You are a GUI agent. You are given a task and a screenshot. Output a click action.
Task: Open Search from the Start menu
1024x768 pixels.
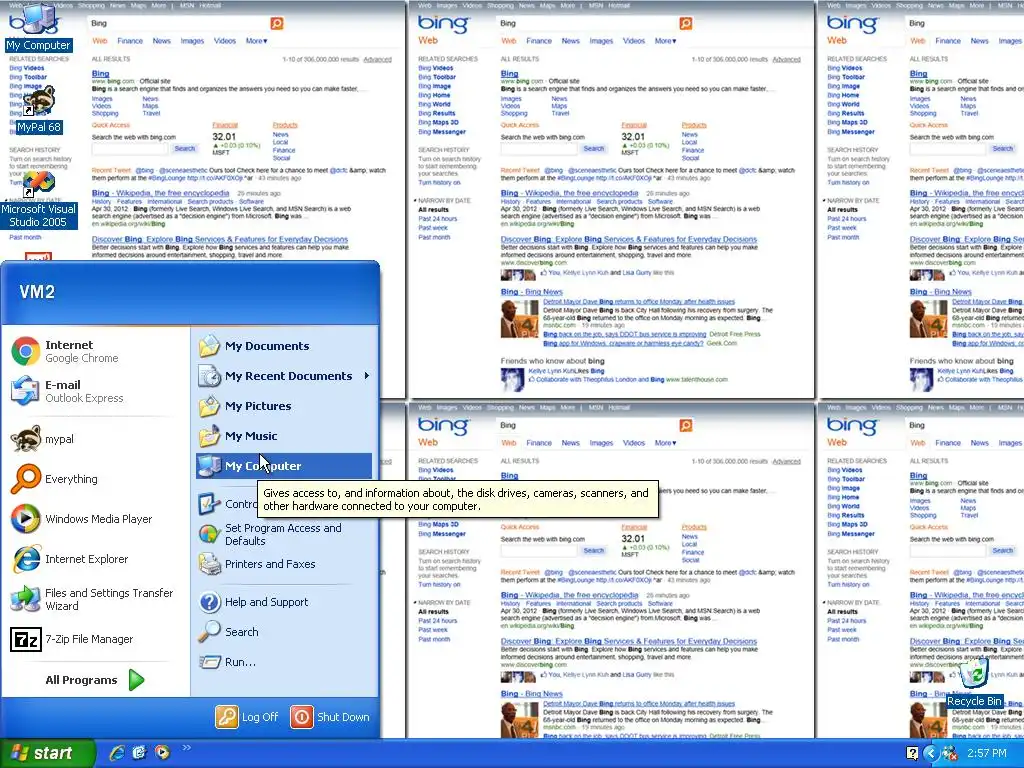tap(283, 632)
